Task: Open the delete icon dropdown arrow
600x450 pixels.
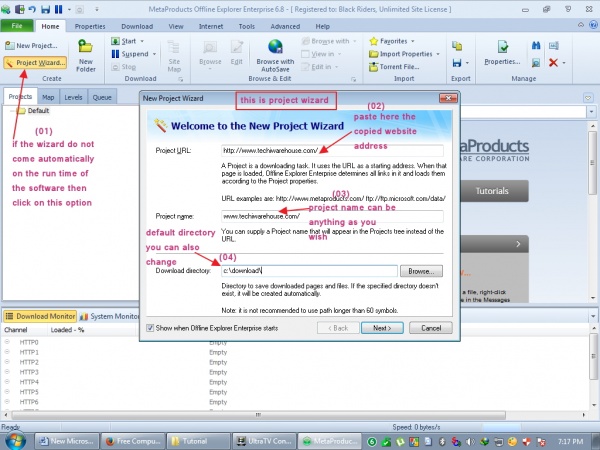Action: coord(564,63)
